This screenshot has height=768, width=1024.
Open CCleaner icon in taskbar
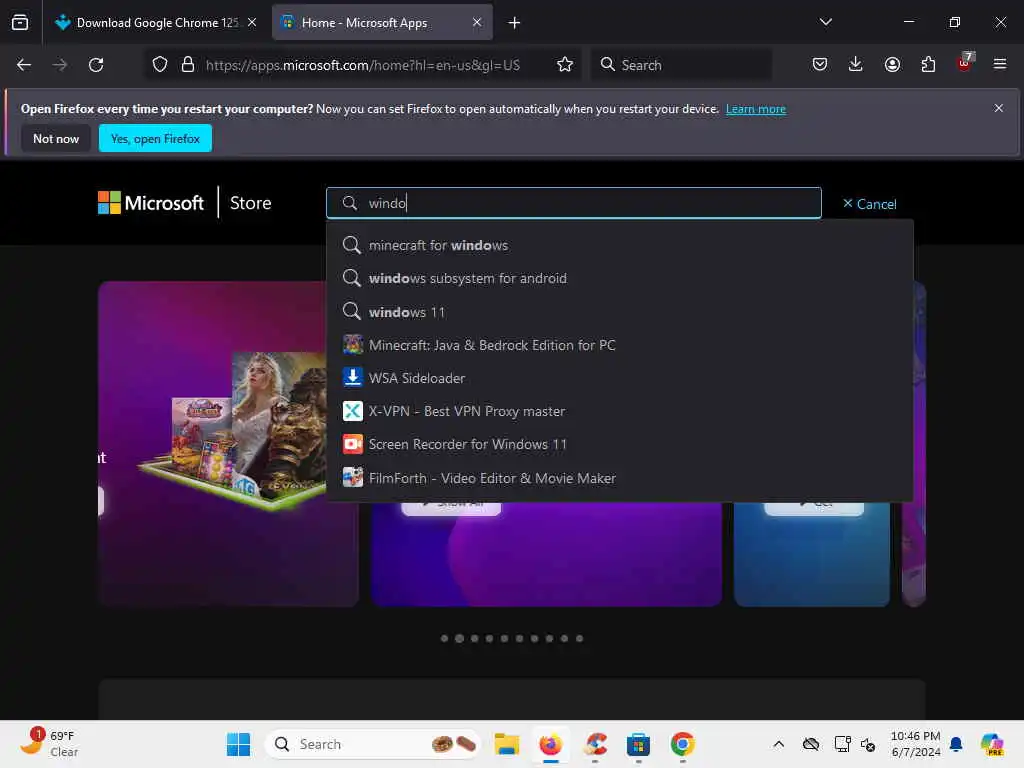tap(595, 744)
